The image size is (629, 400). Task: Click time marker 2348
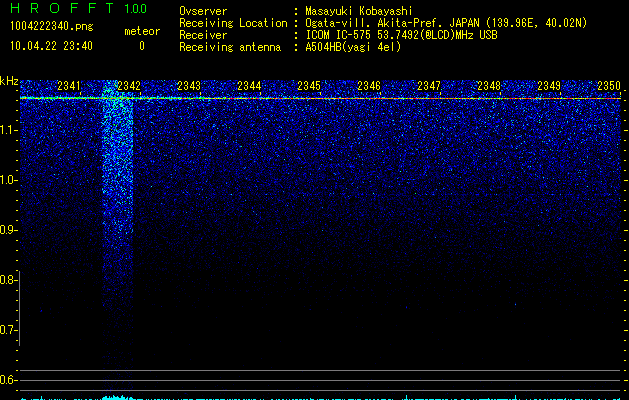489,86
